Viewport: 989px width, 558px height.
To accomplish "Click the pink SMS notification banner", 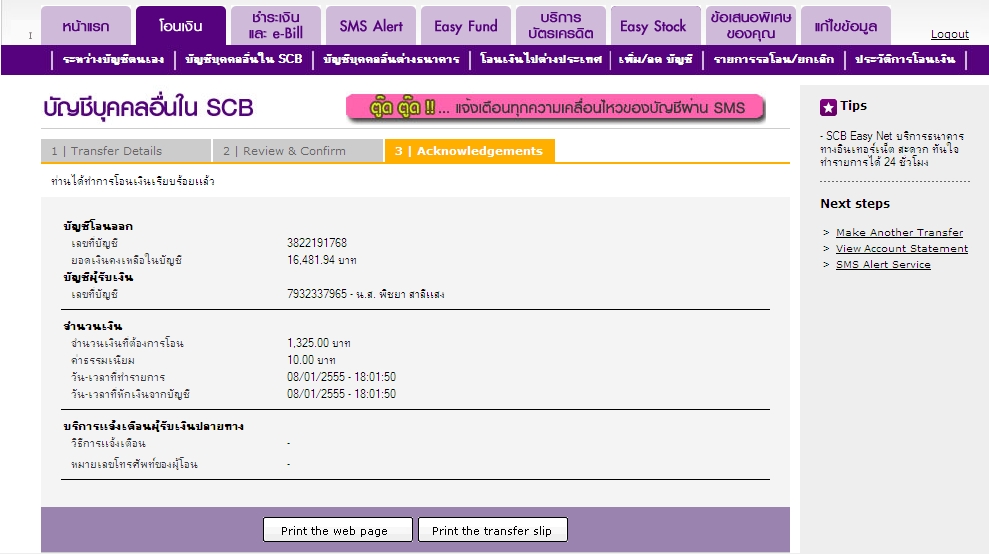I will [x=555, y=108].
